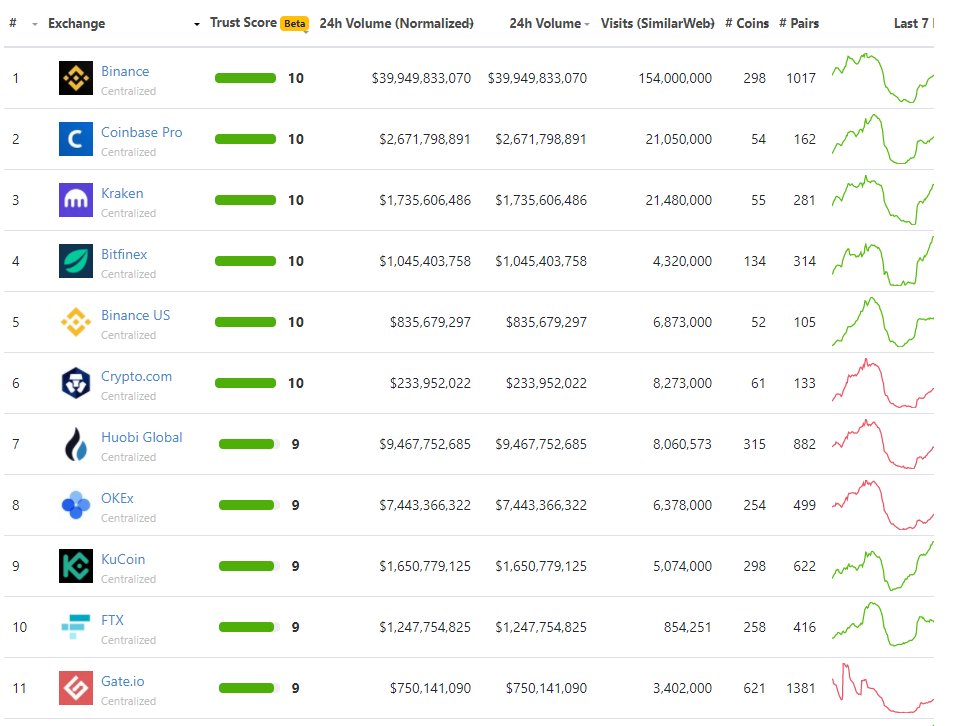Sort by Trust Score column header
Image resolution: width=960 pixels, height=726 pixels.
click(243, 23)
